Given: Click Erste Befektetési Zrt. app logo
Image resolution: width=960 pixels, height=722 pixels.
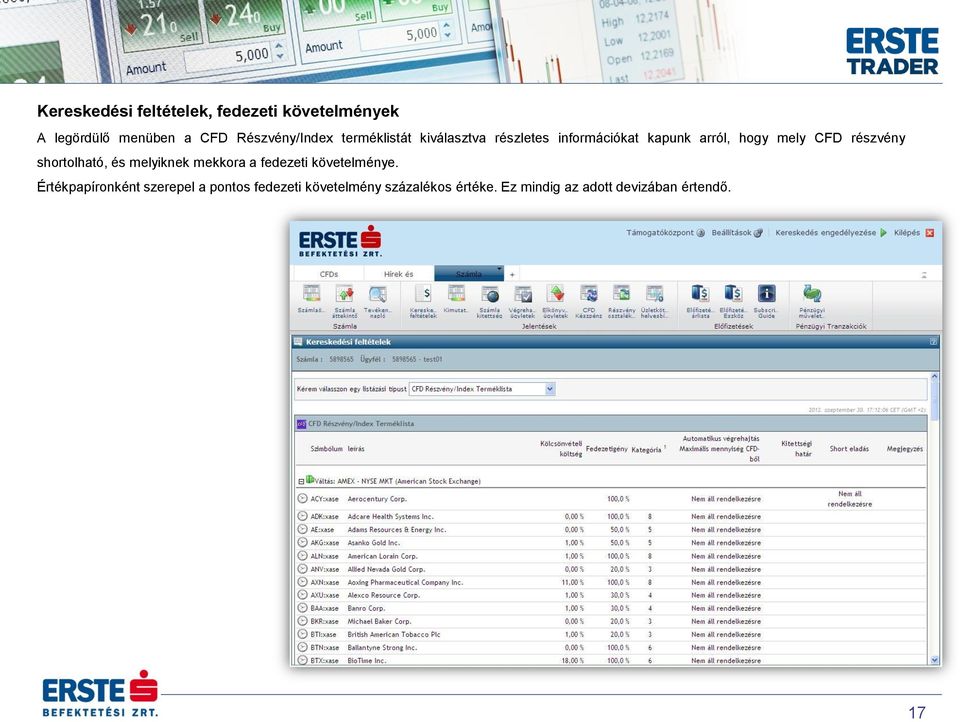Looking at the screenshot, I should point(340,241).
